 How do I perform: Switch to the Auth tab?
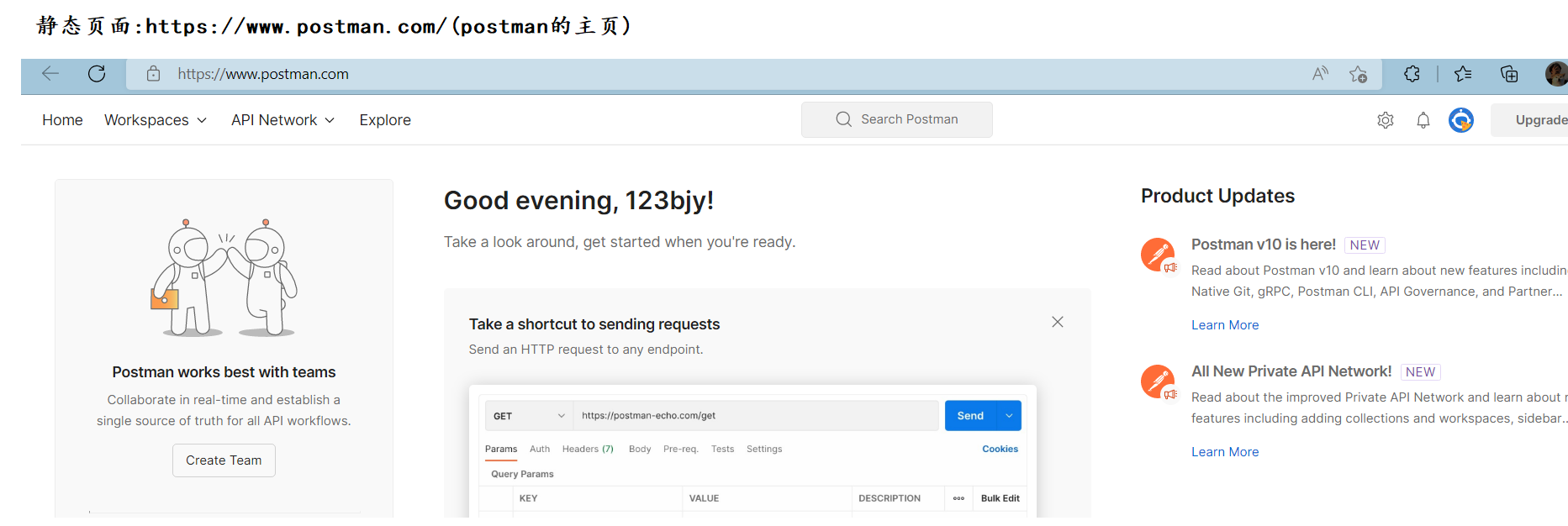pos(540,450)
